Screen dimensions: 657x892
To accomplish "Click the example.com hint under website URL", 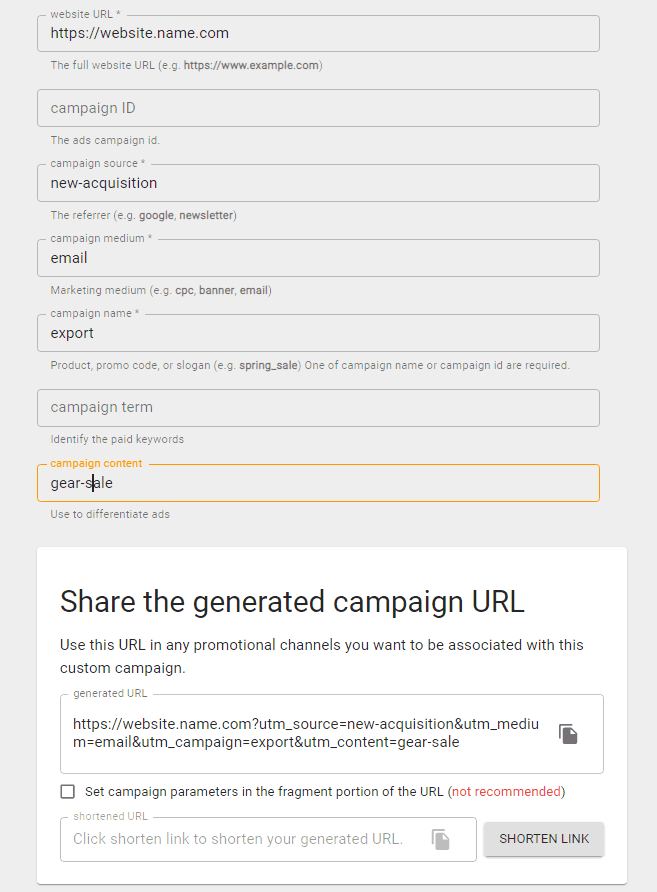I will (186, 65).
